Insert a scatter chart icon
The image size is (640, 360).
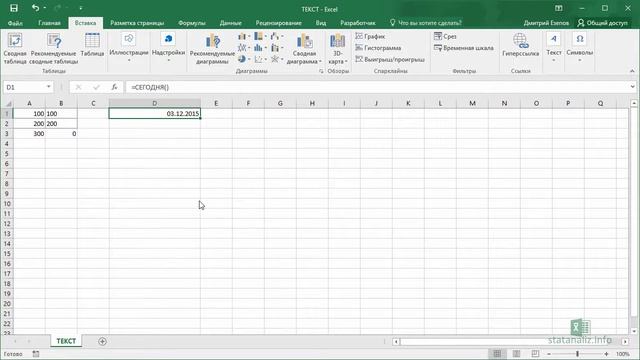coord(258,60)
